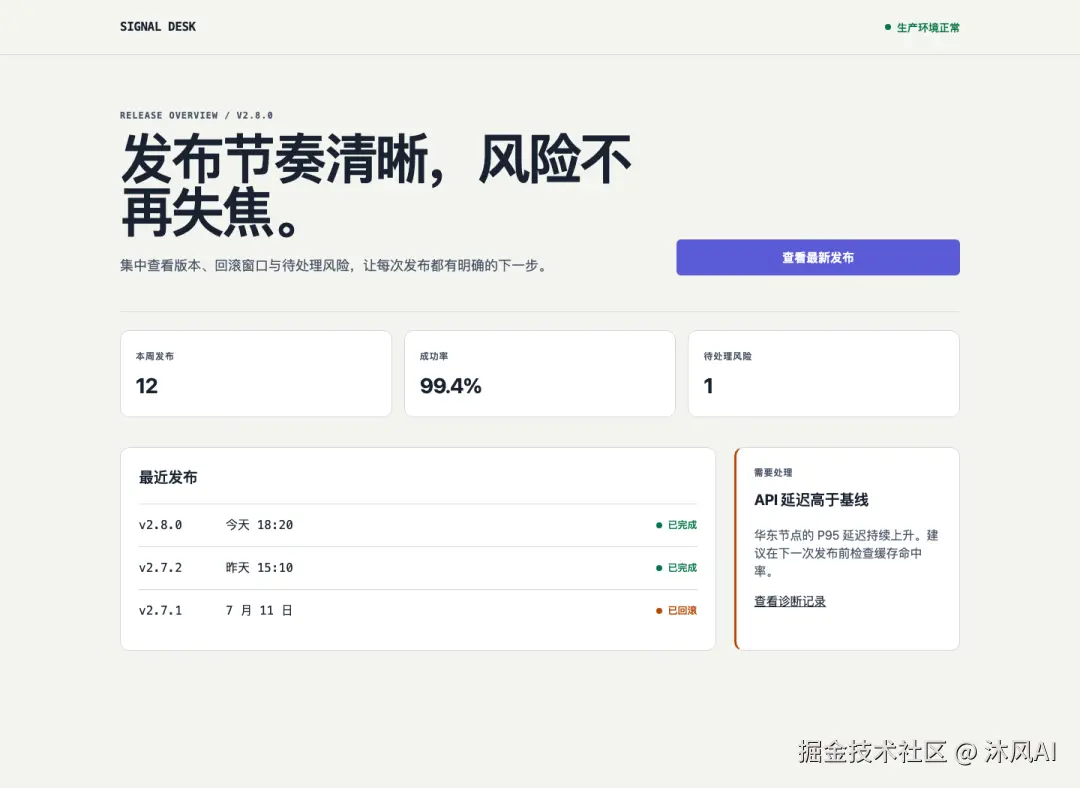Click the 今天 18:20 timestamp

point(259,525)
